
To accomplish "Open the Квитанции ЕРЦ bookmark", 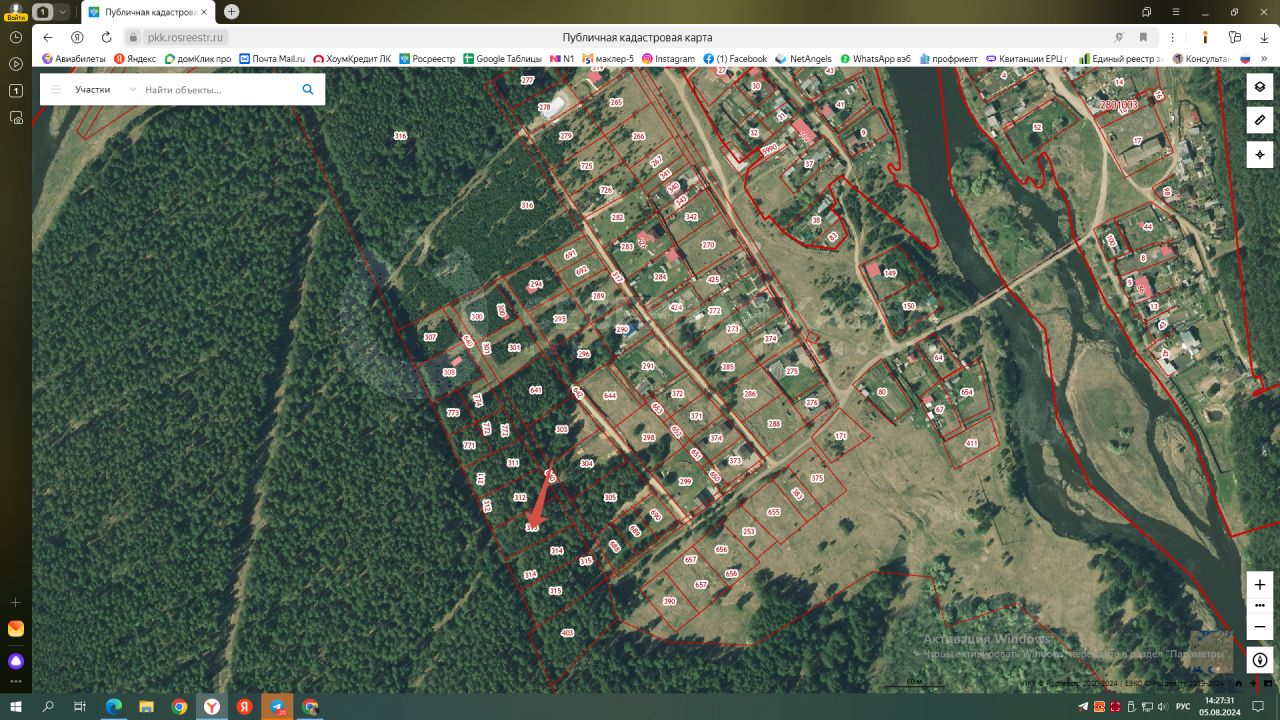I will pos(1027,59).
